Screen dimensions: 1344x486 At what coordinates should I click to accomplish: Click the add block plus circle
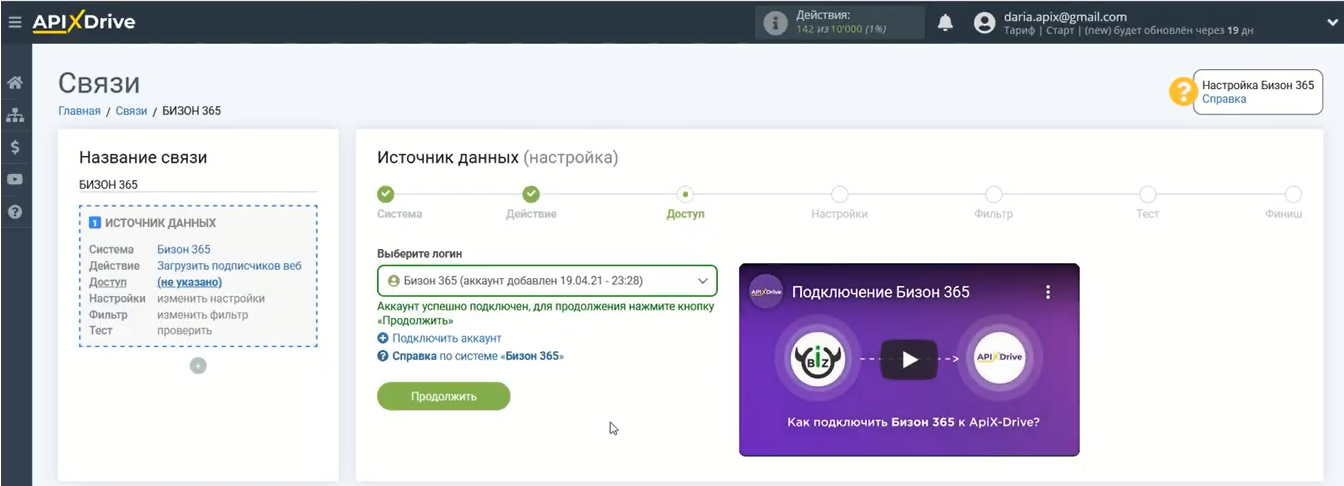point(198,365)
